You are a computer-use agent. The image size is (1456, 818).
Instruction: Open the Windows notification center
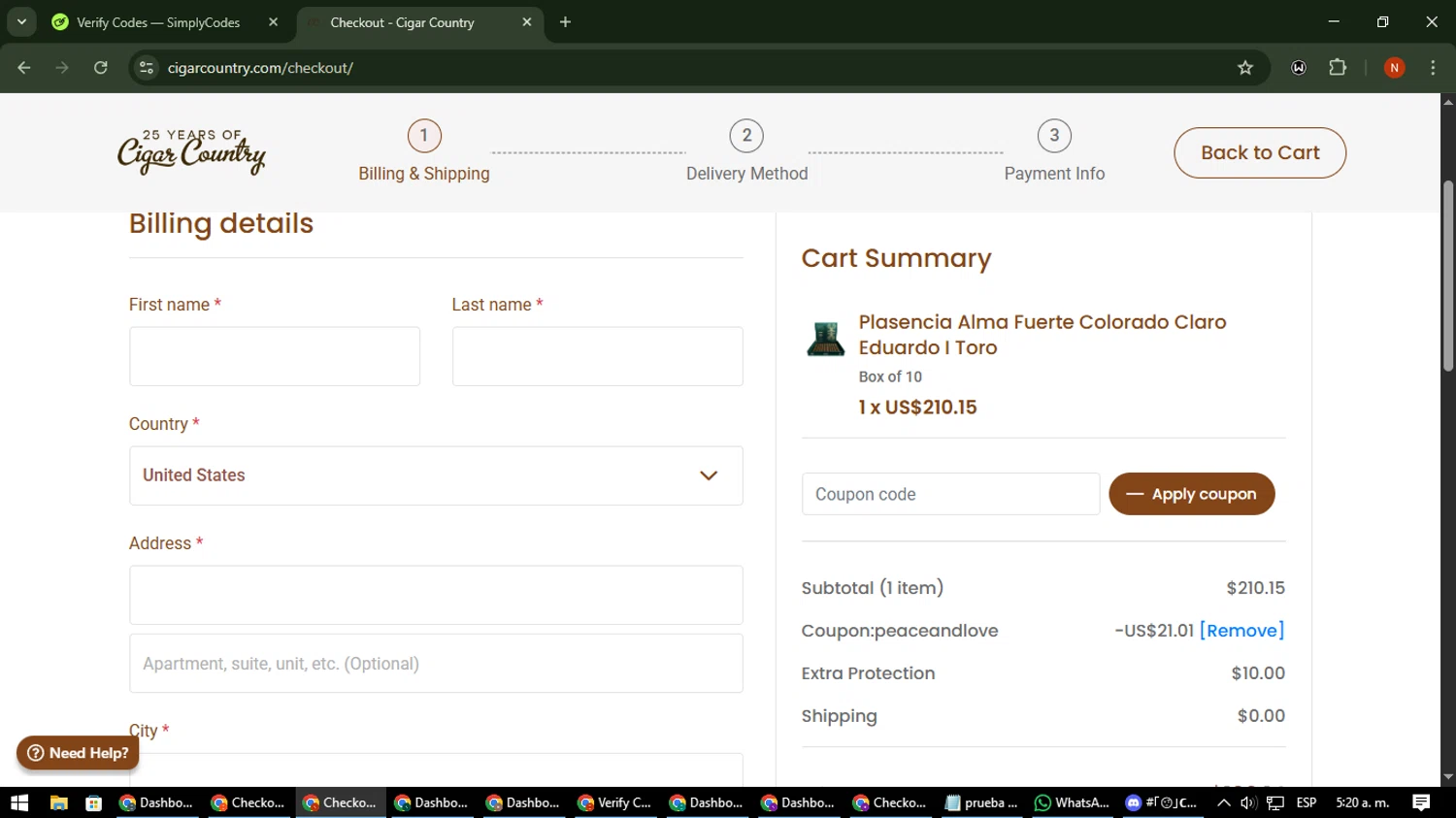coord(1421,802)
